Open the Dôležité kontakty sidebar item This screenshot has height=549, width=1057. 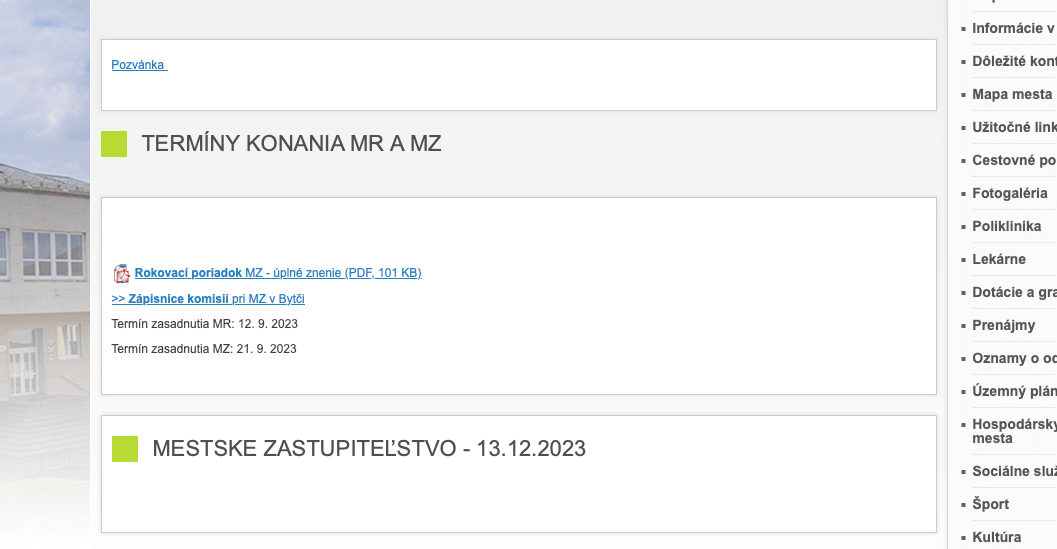pos(1013,61)
